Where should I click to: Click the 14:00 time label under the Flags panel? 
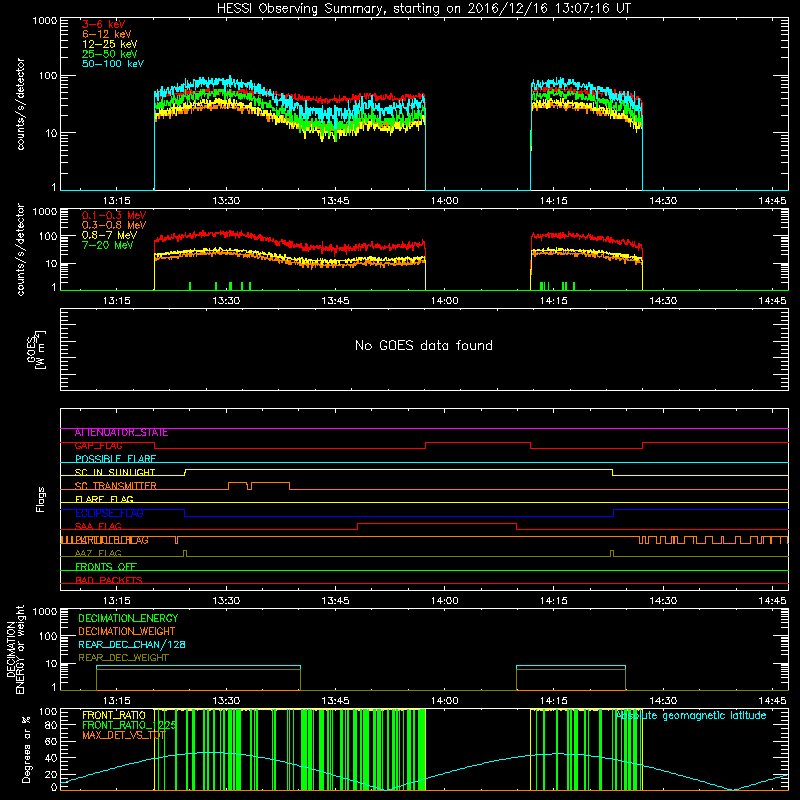(x=444, y=601)
